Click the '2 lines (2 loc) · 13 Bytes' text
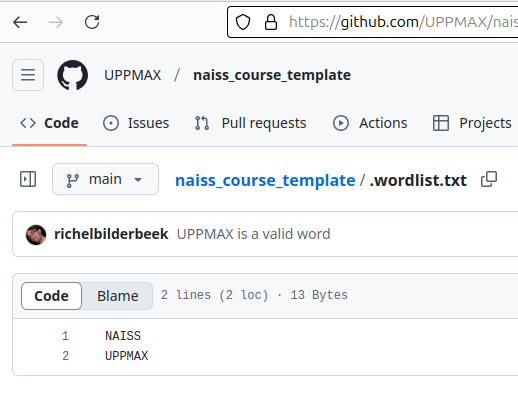 point(254,295)
